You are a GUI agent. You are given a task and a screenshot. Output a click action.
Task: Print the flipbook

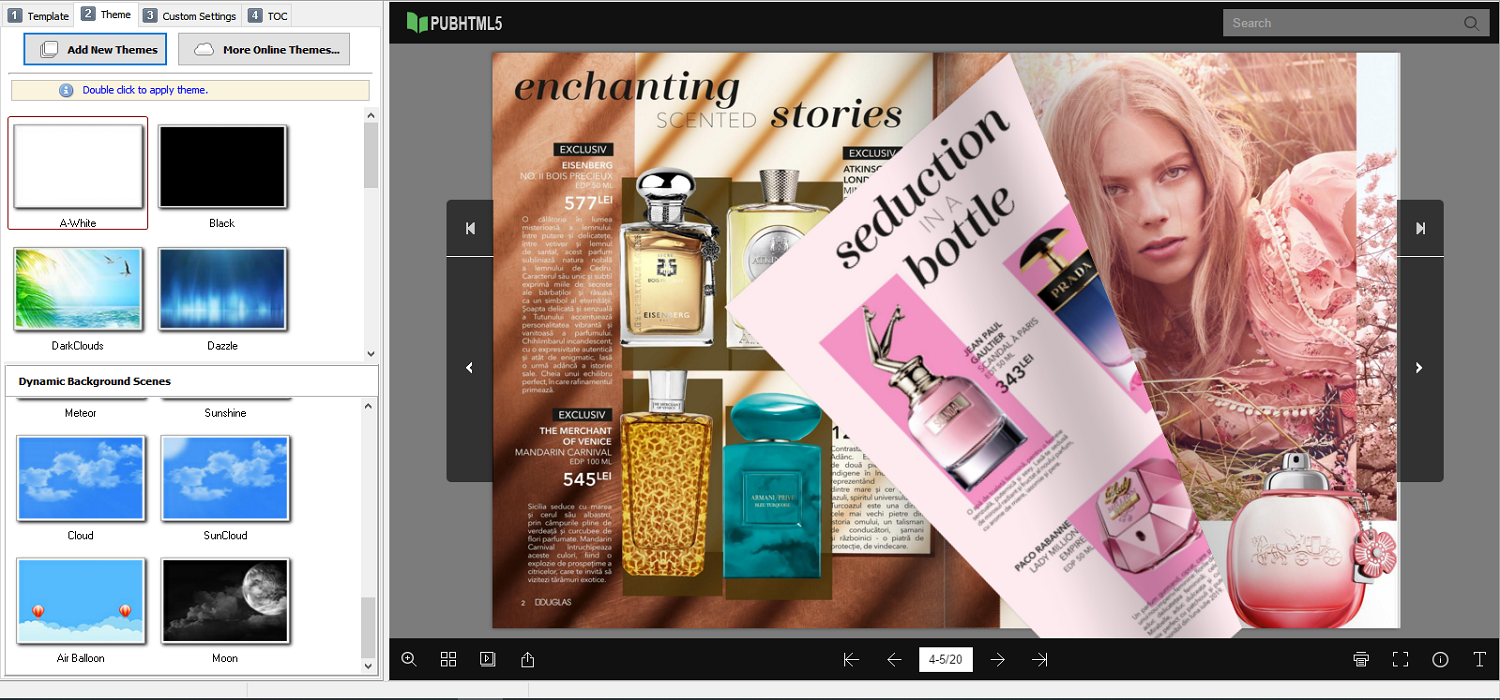[x=1361, y=659]
